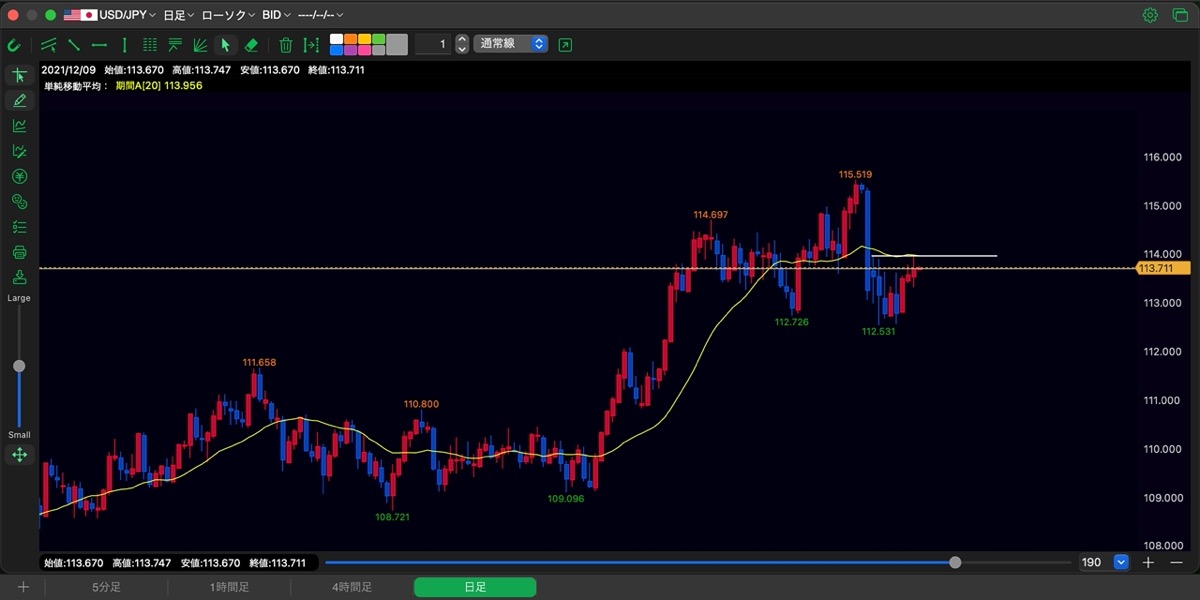Open the ローソク chart type dropdown
Viewport: 1200px width, 600px height.
[227, 15]
